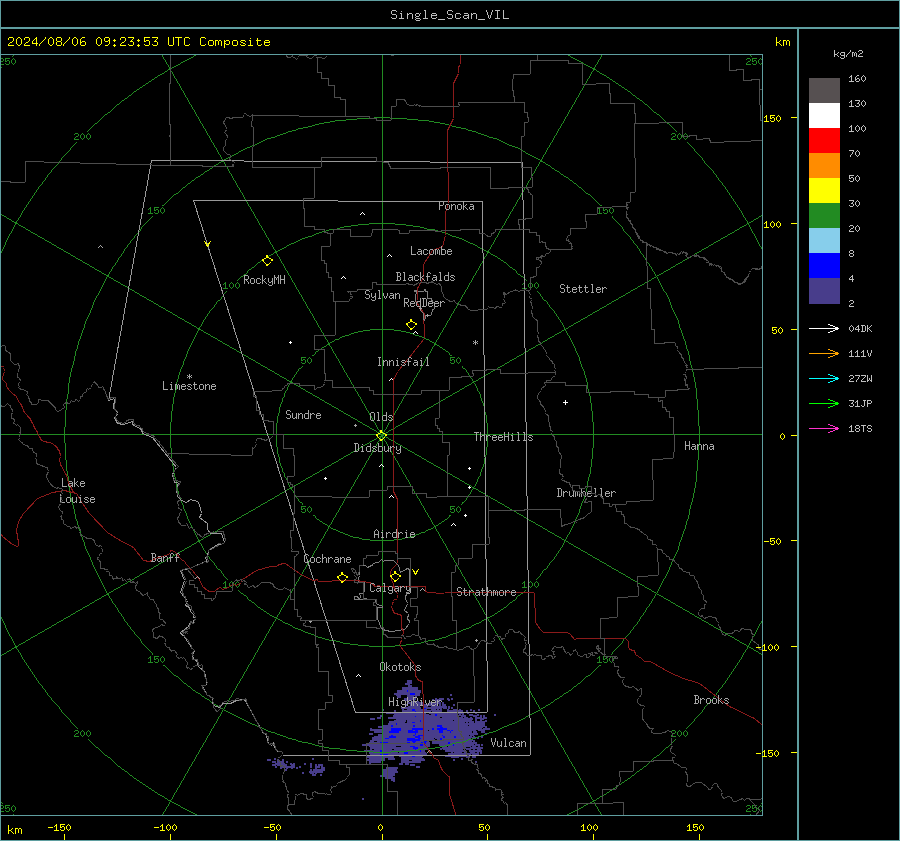Click the Banff label
This screenshot has height=841, width=900.
pyautogui.click(x=165, y=558)
